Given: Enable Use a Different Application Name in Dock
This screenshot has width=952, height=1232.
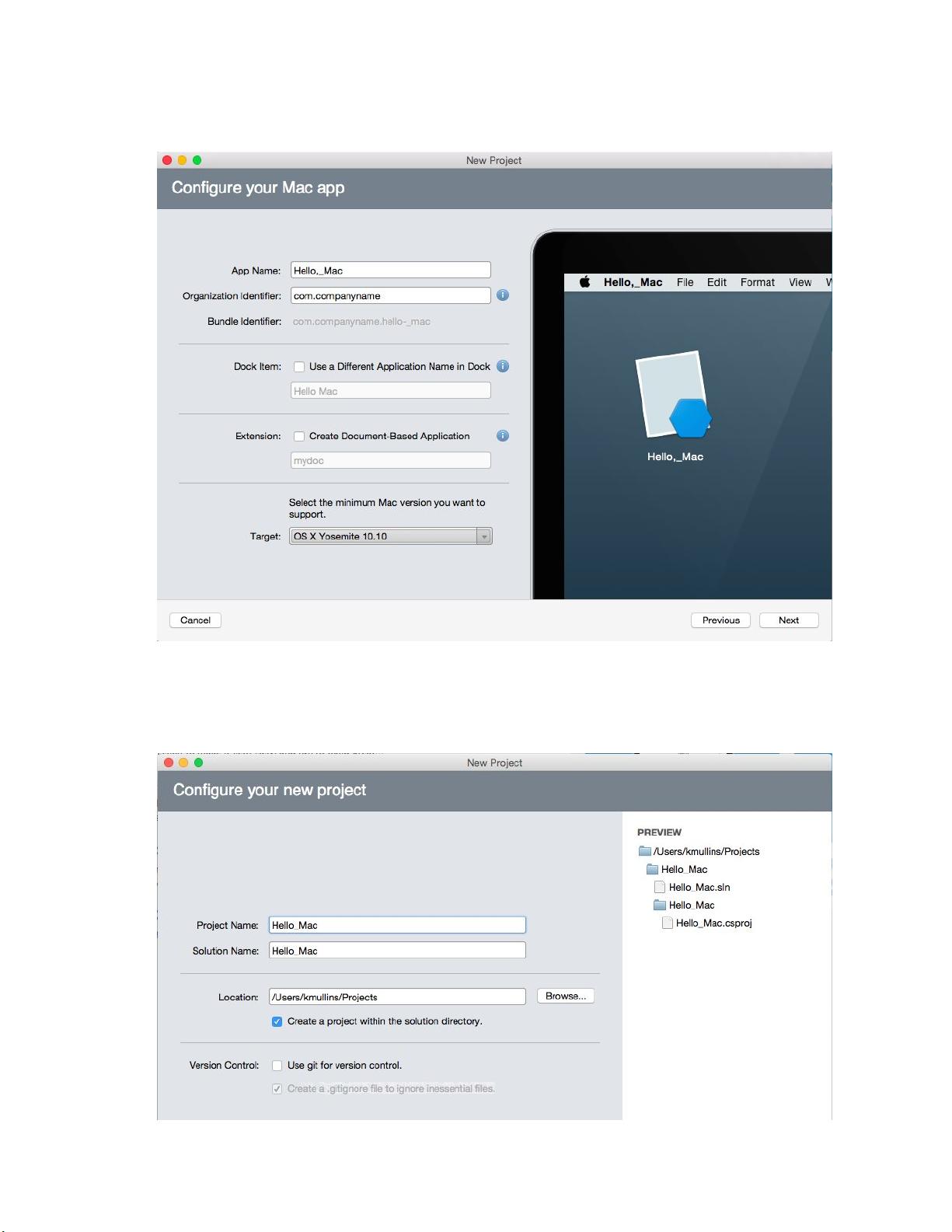Looking at the screenshot, I should (299, 367).
